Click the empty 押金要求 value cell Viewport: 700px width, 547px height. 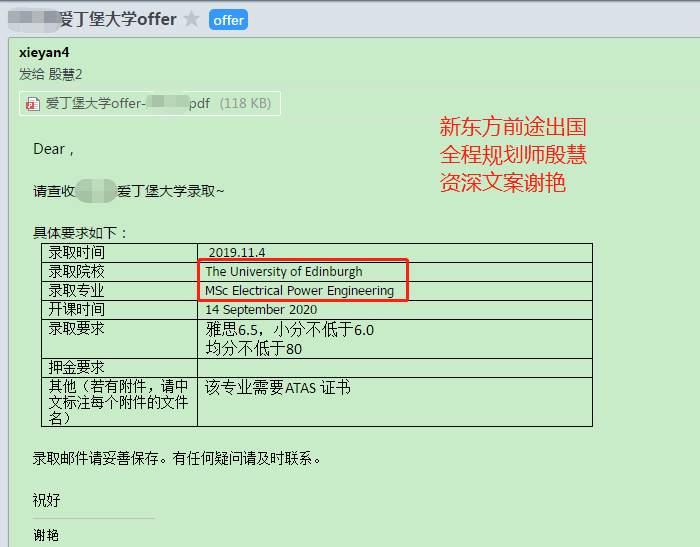point(395,368)
